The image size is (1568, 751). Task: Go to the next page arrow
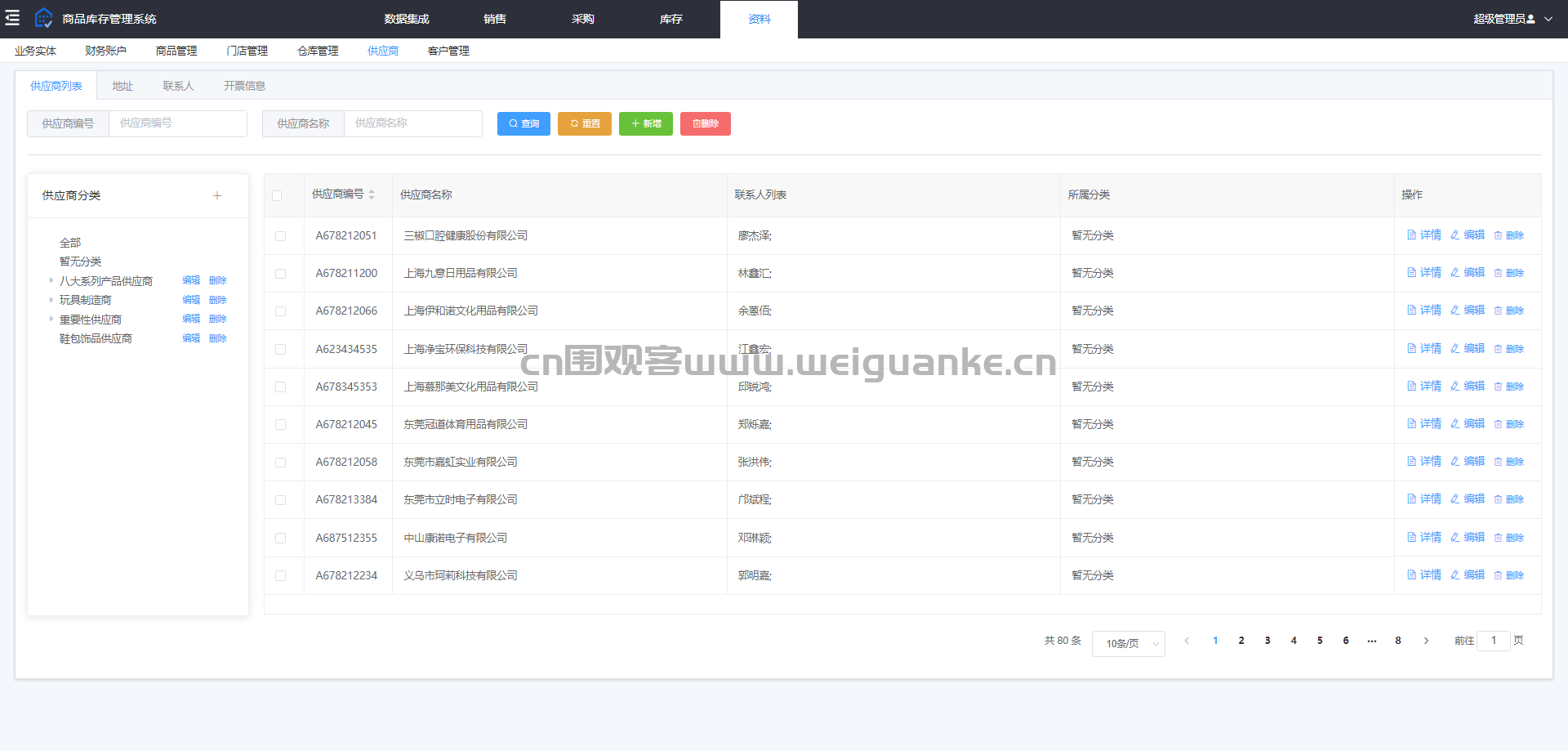[1426, 641]
